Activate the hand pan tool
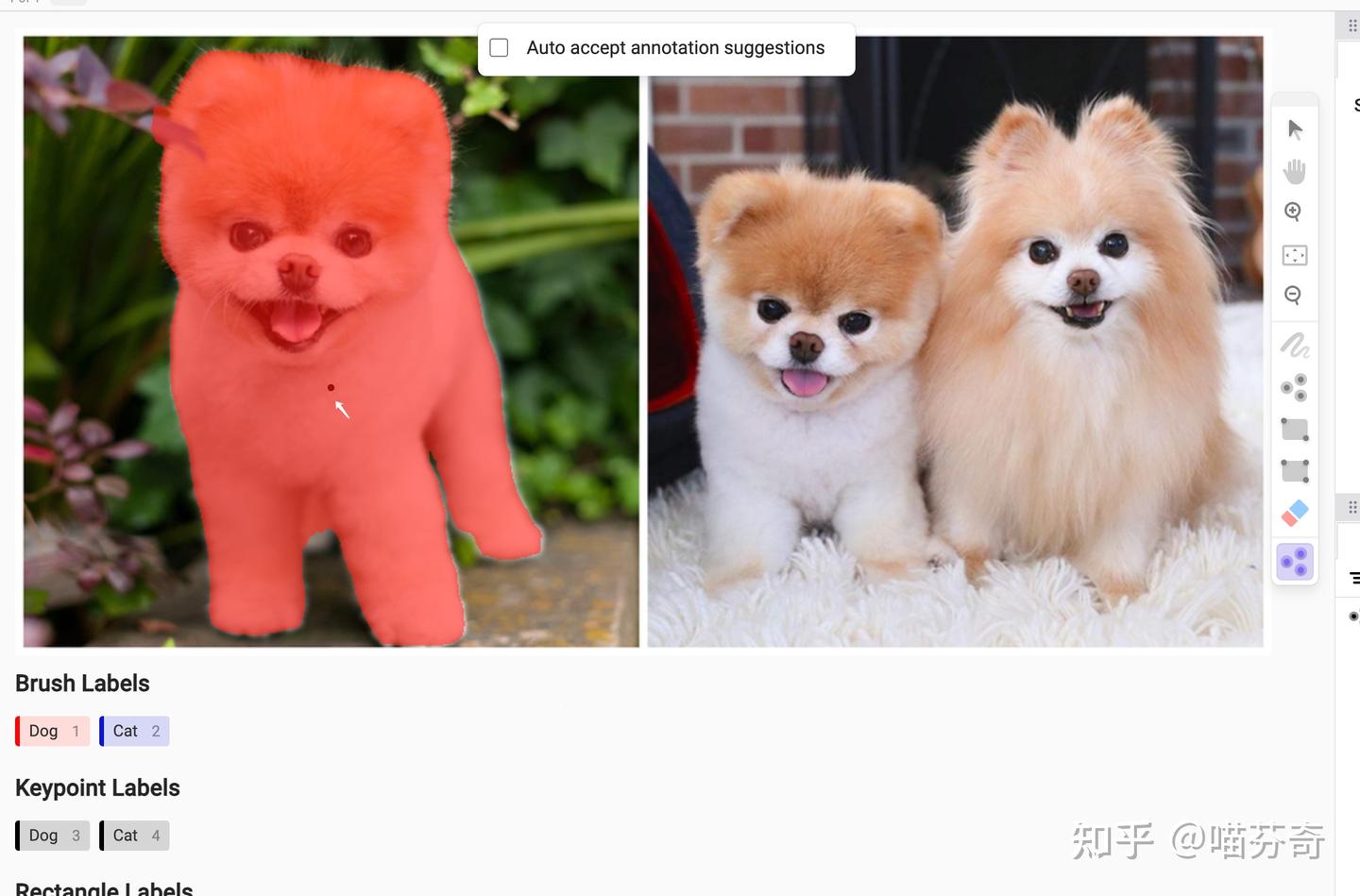1360x896 pixels. (x=1295, y=171)
